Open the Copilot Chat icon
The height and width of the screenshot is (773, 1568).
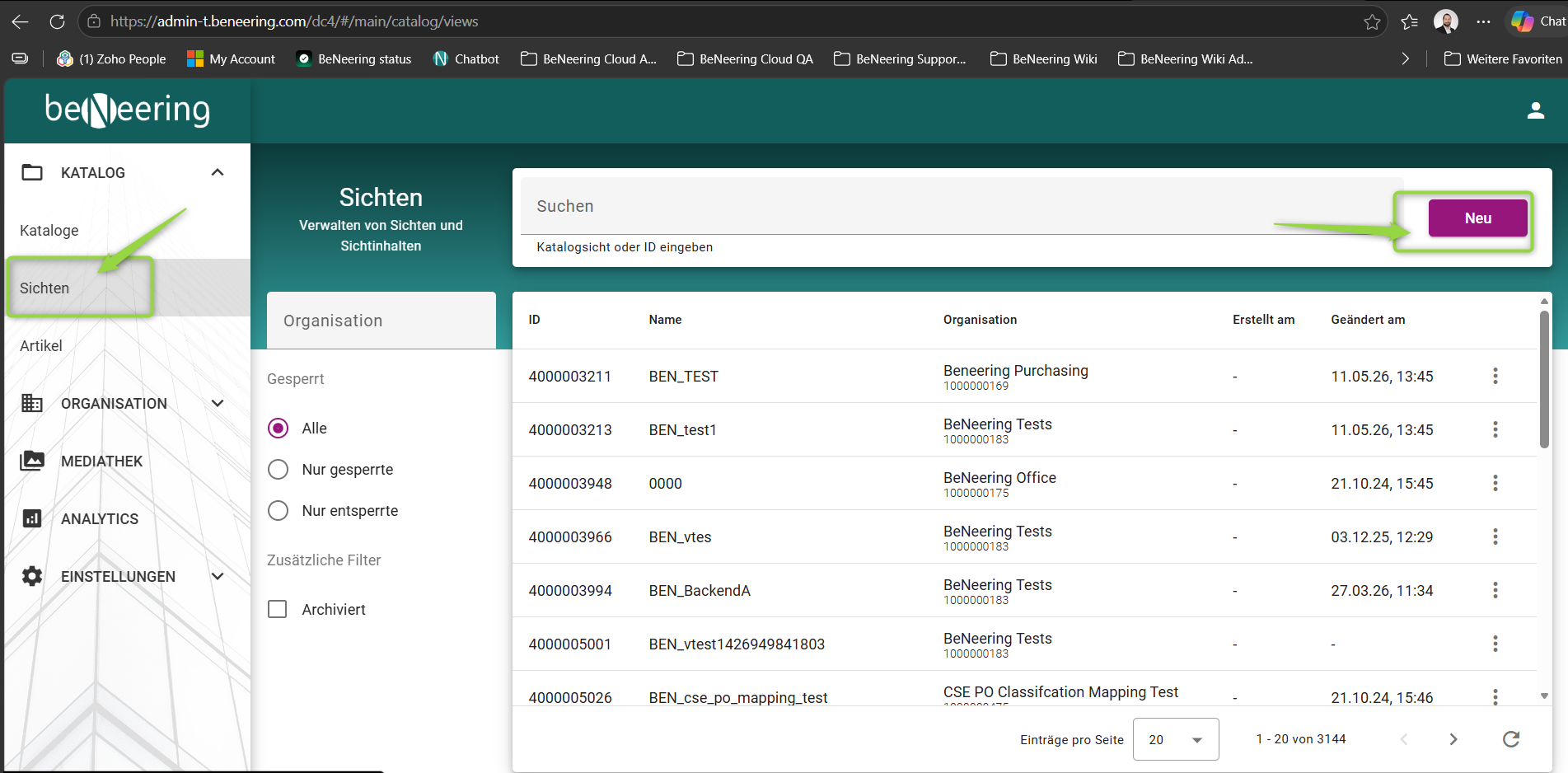(1538, 21)
